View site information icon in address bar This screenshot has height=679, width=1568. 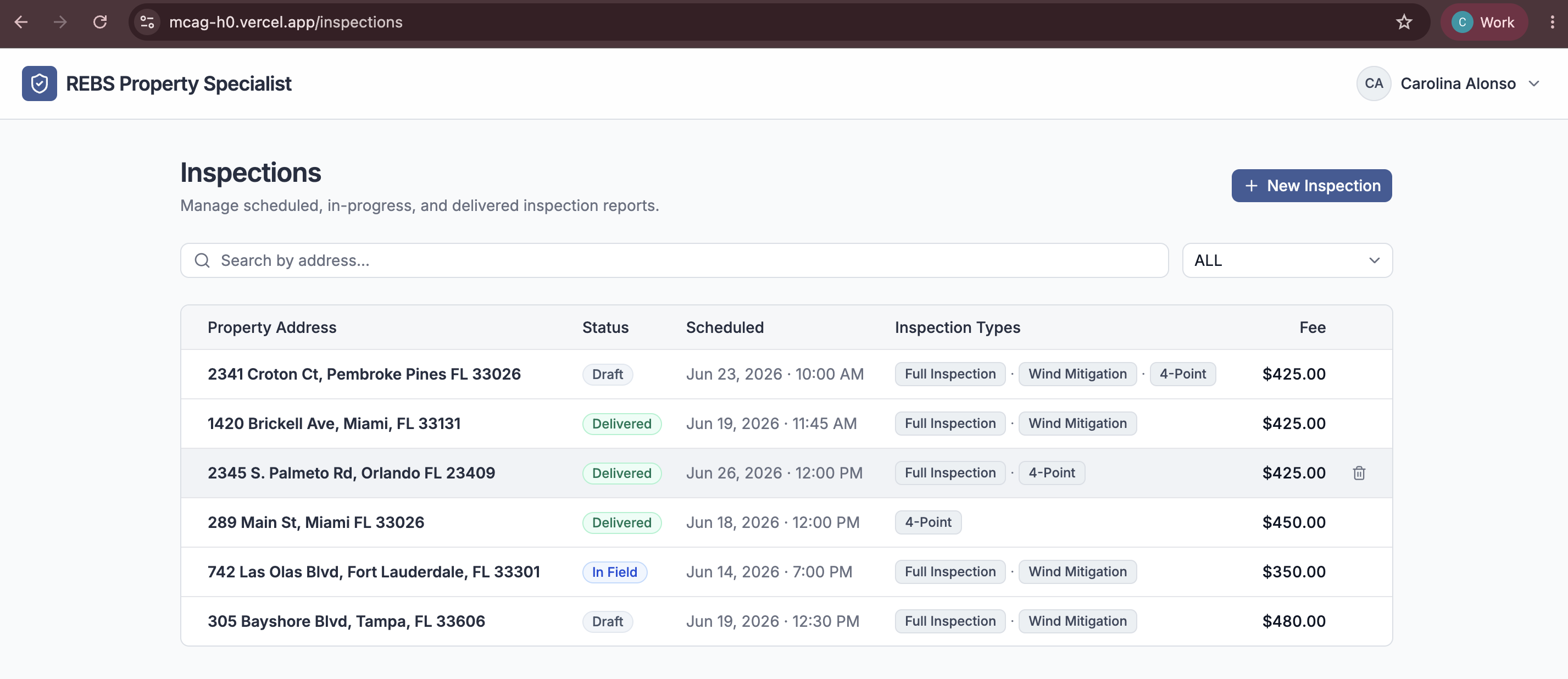pos(147,23)
